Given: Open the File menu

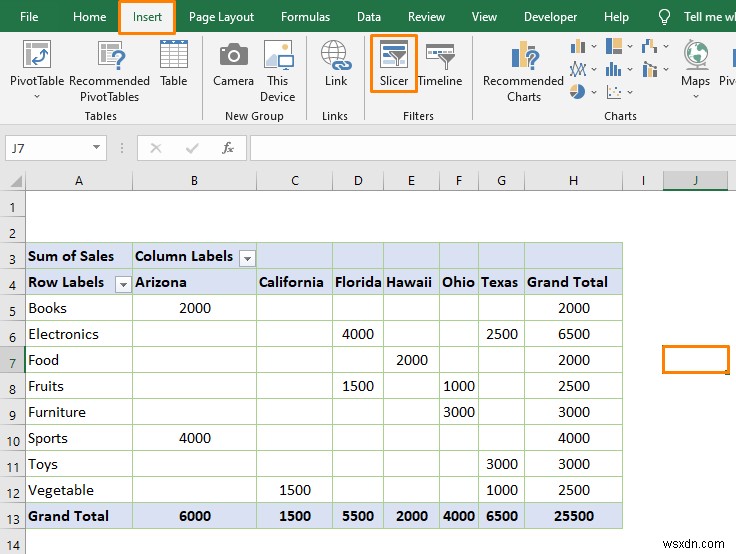Looking at the screenshot, I should click(x=30, y=17).
